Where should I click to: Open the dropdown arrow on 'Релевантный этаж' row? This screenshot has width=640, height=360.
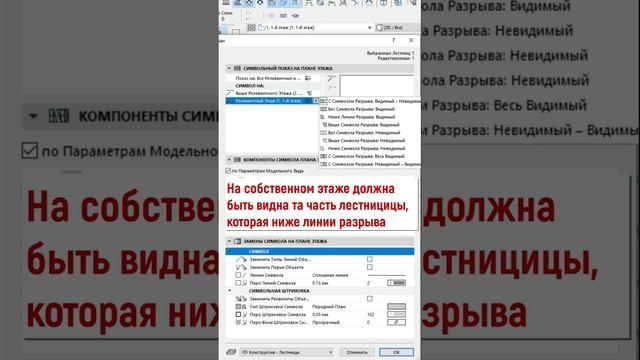(x=315, y=101)
